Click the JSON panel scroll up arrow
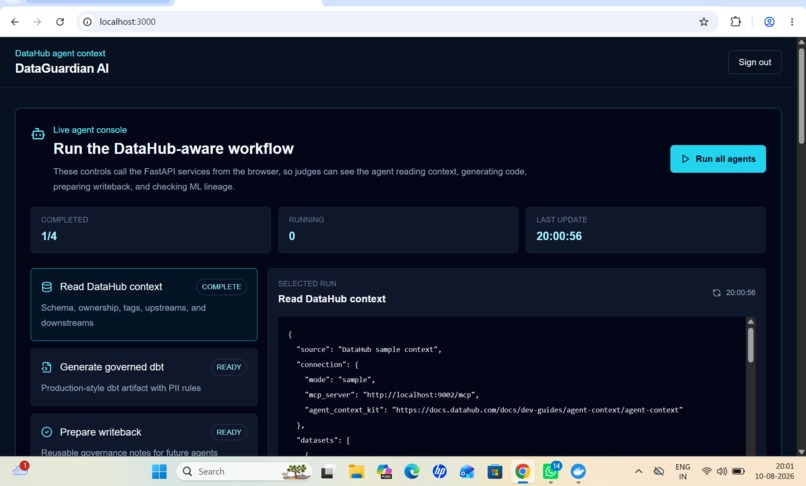806x486 pixels. coord(750,321)
